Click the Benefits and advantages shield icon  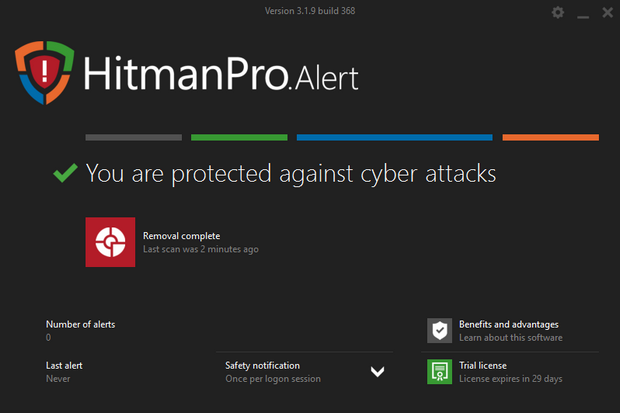[x=439, y=330]
